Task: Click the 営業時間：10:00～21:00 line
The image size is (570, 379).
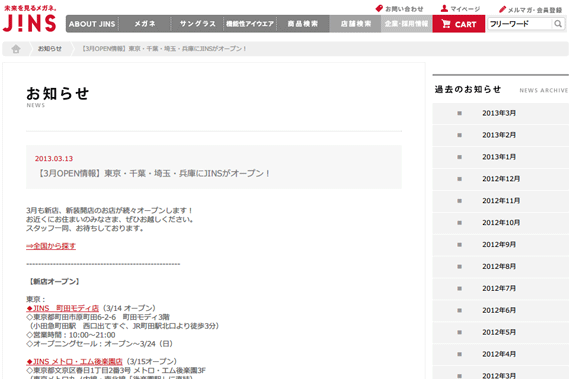Action: click(71, 335)
